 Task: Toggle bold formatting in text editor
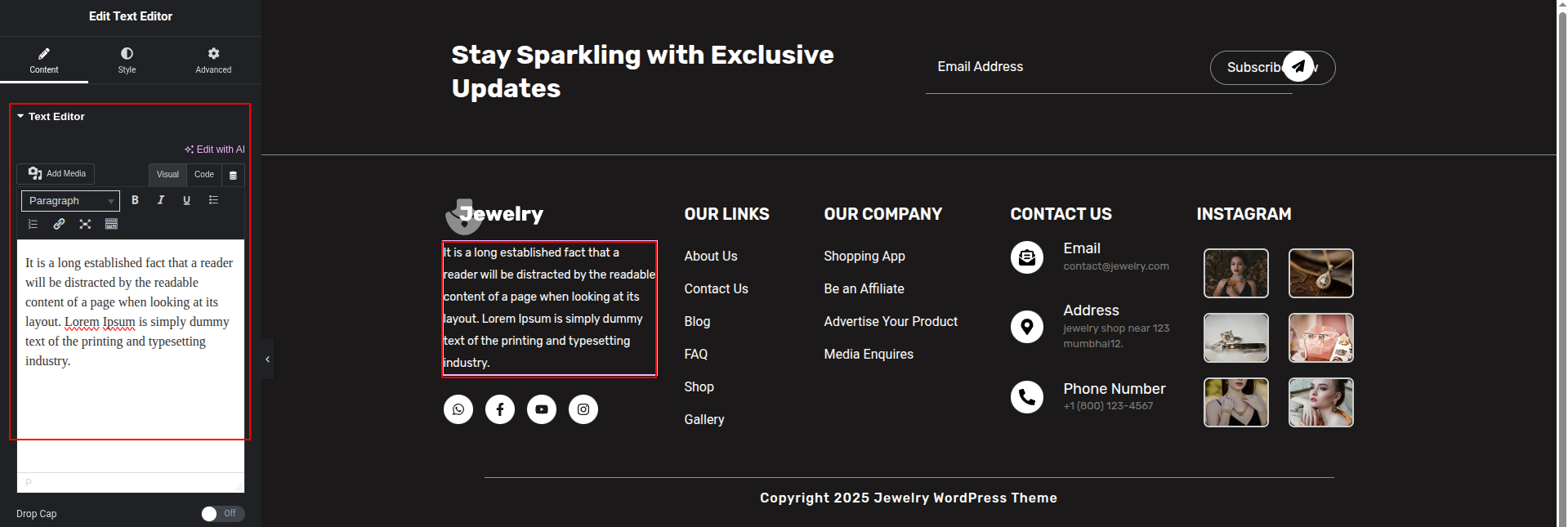[136, 200]
